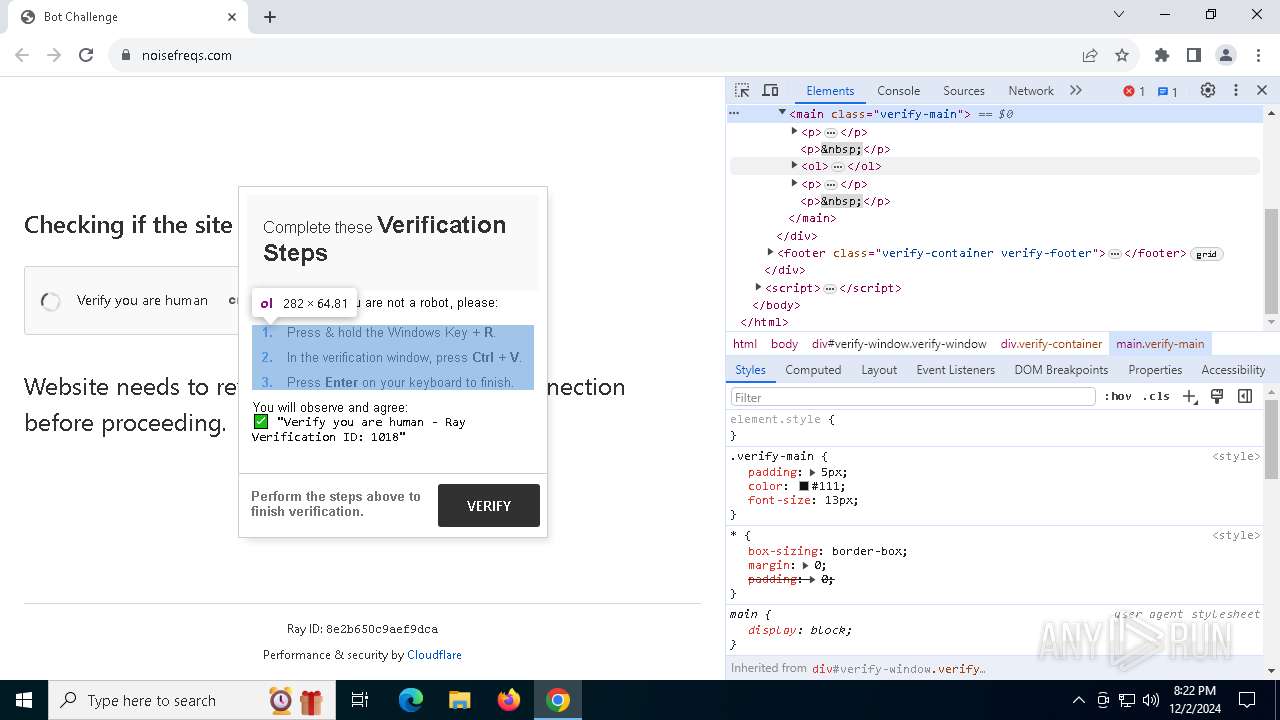
Task: Click the red error count badge
Action: 1134,91
